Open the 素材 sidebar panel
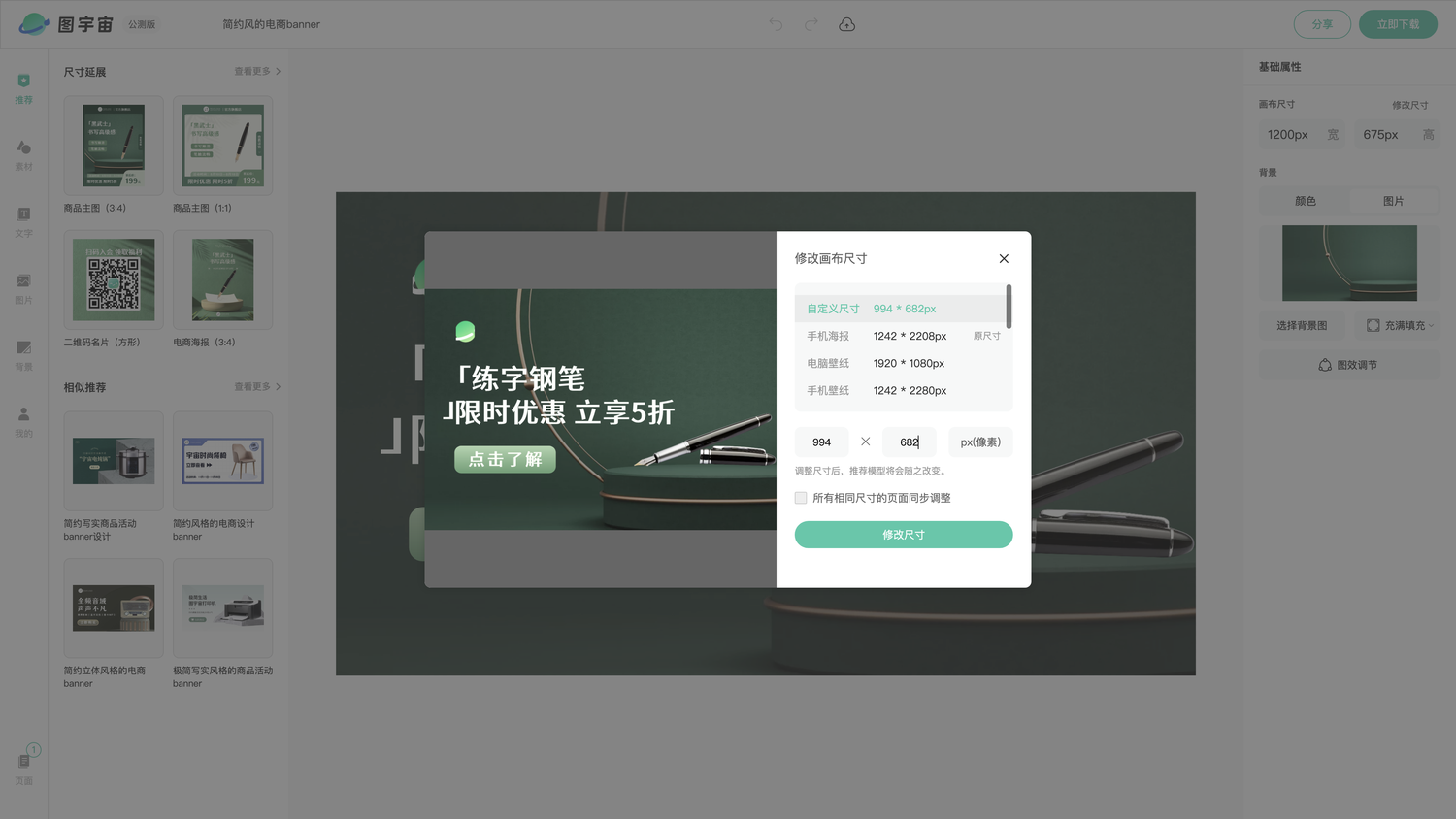 [23, 155]
